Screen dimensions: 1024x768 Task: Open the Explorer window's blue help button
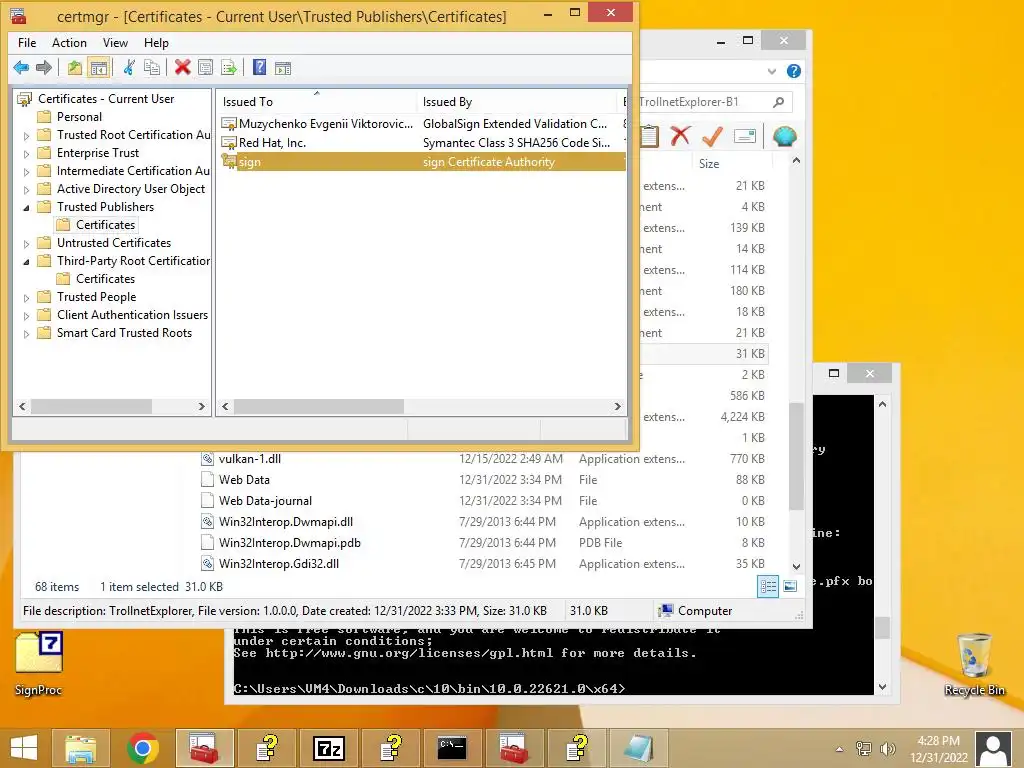pos(793,71)
